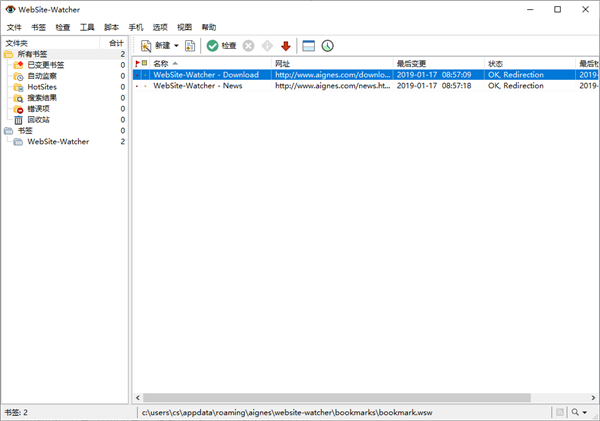Screen dimensions: 600x421
Task: Click the browser window view toolbar icon
Action: tap(308, 46)
